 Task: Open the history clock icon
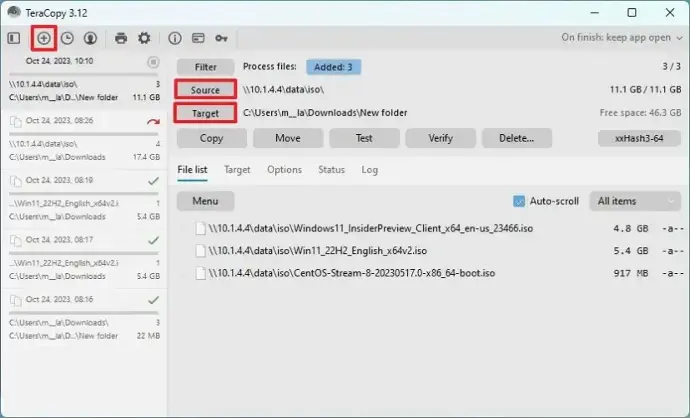click(67, 38)
